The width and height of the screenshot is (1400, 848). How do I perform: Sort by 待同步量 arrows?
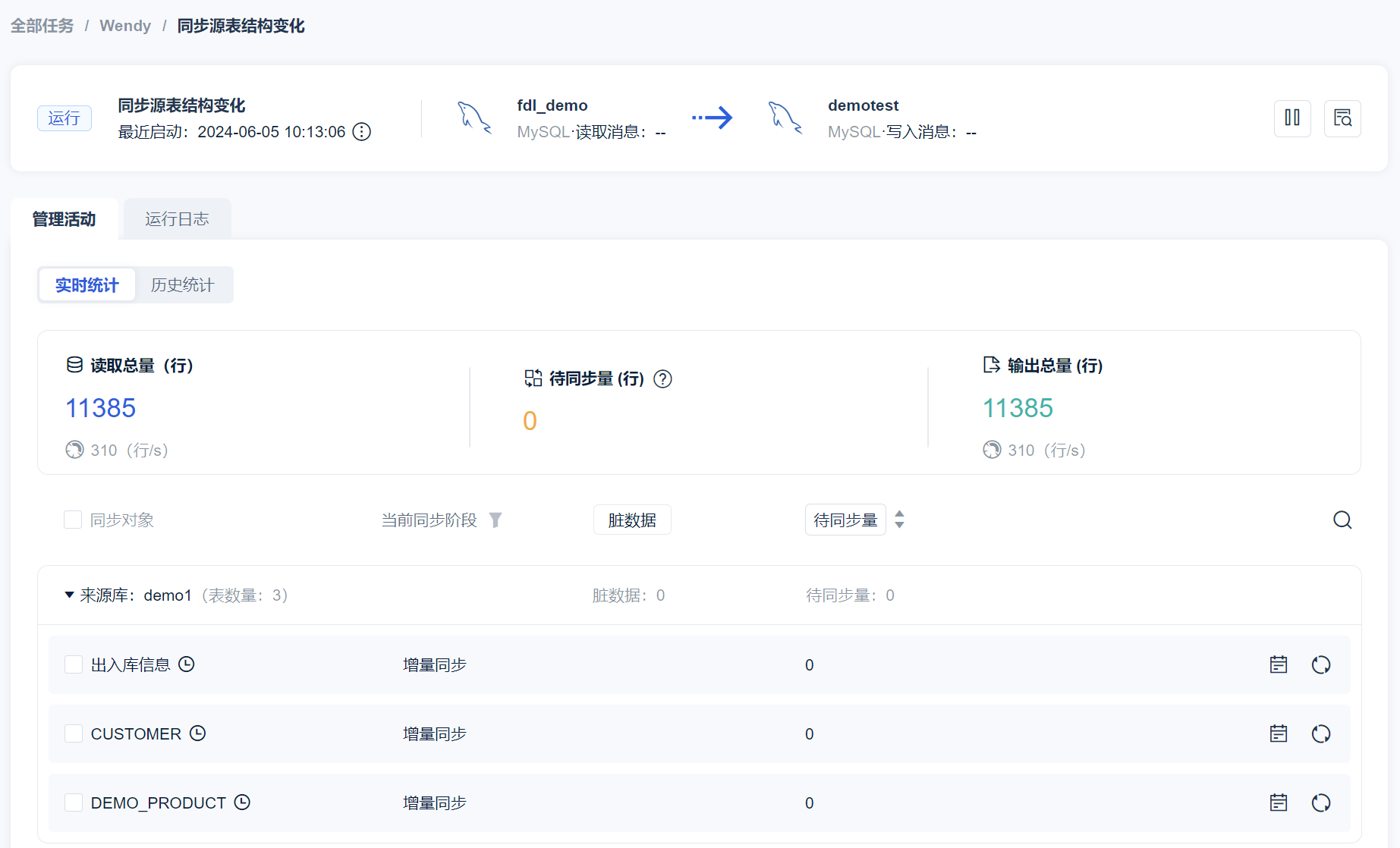[900, 520]
